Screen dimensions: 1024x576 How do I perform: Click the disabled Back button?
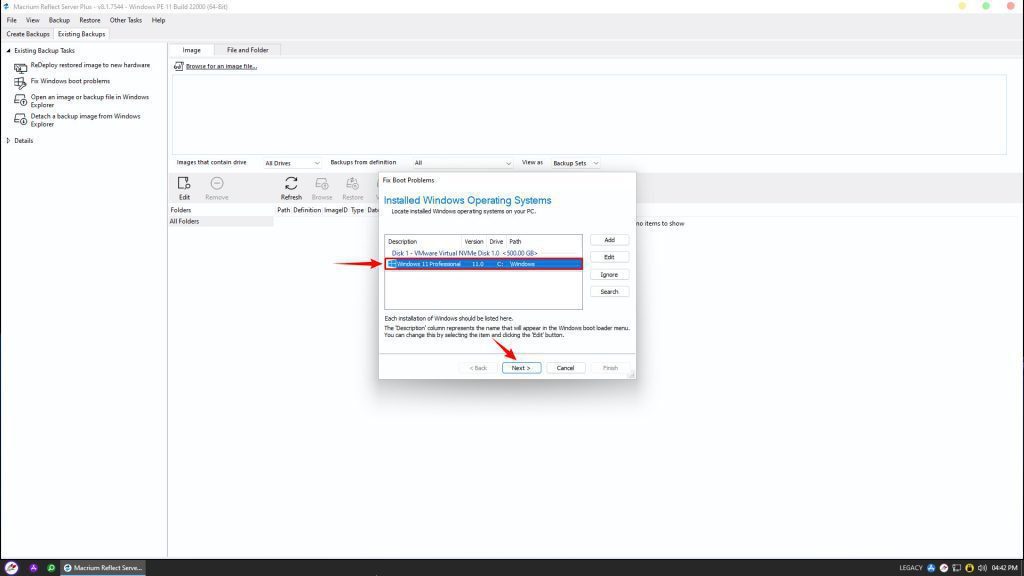point(478,368)
